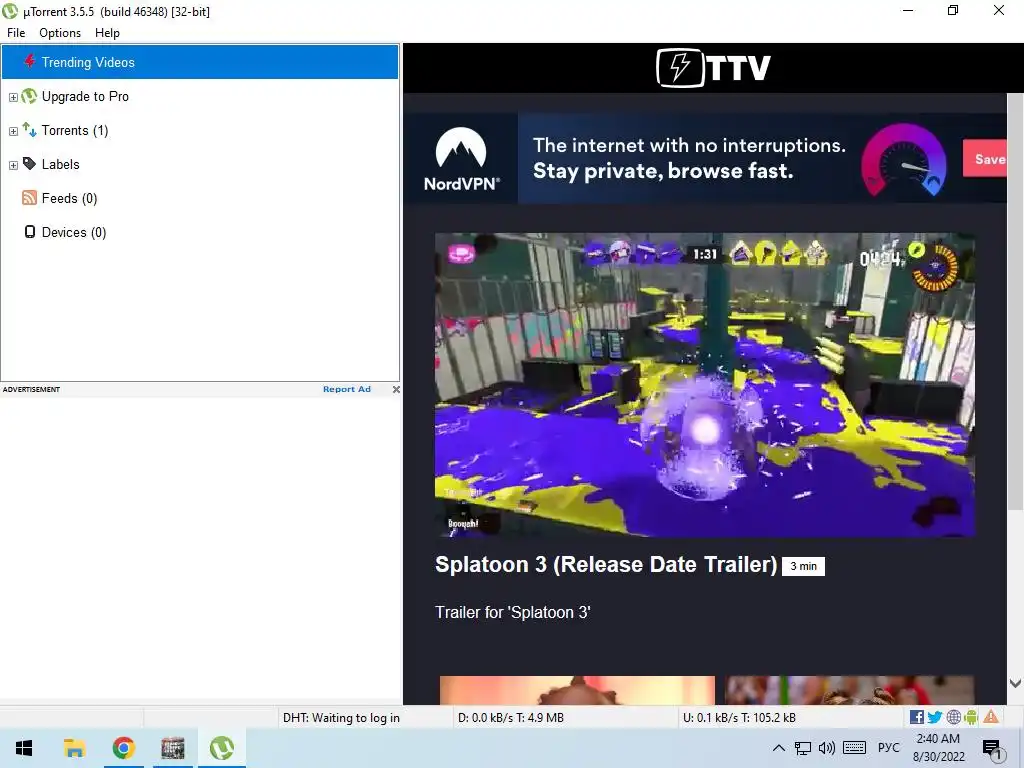
Task: Select Feeds (0) in sidebar
Action: 69,198
